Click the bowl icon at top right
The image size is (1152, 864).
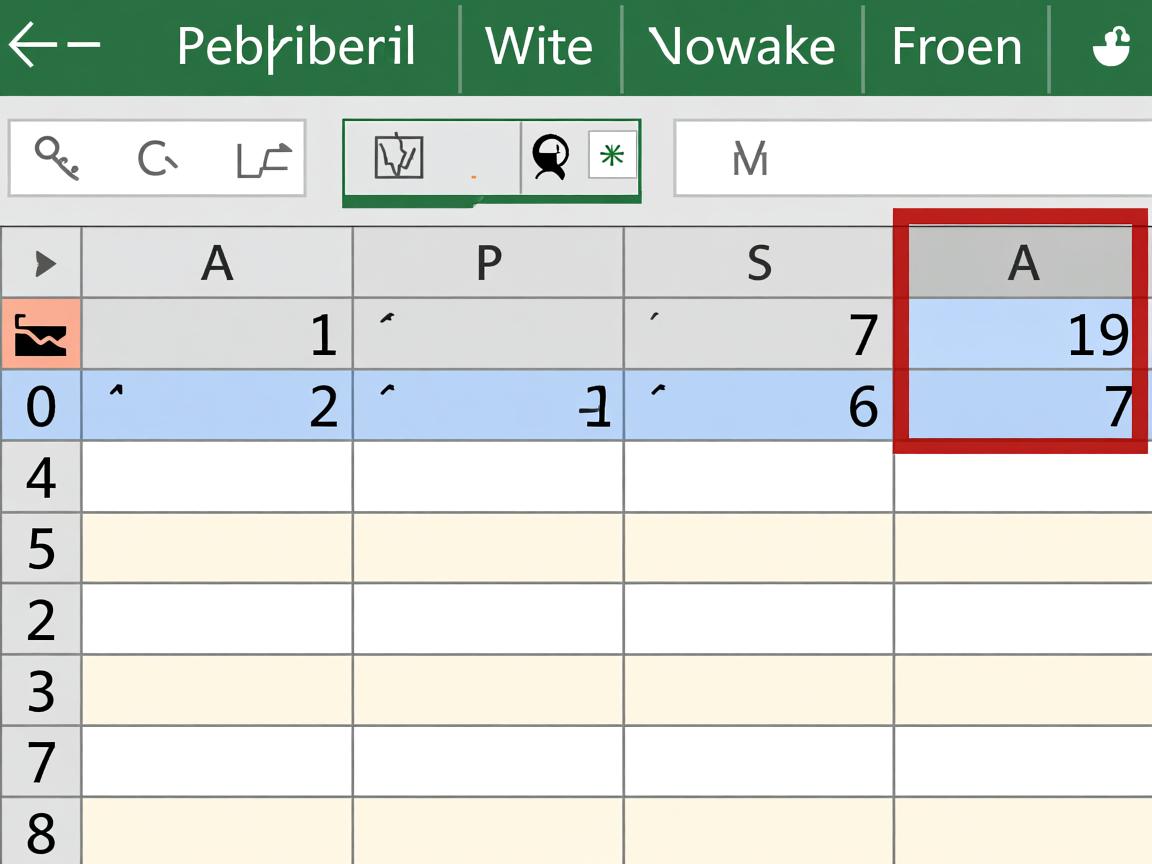(x=1111, y=46)
